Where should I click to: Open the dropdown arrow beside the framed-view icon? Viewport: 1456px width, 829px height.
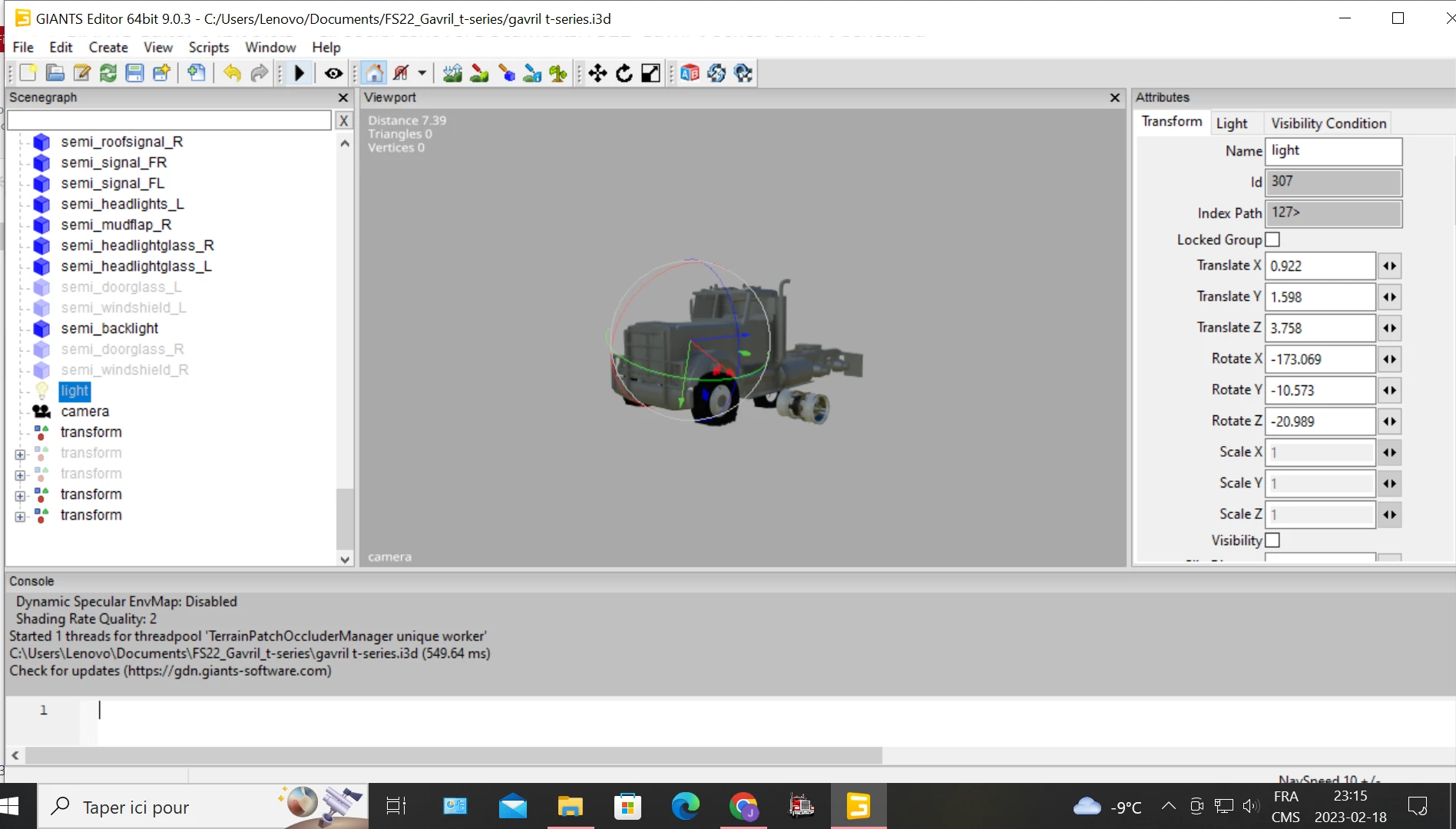pos(422,73)
